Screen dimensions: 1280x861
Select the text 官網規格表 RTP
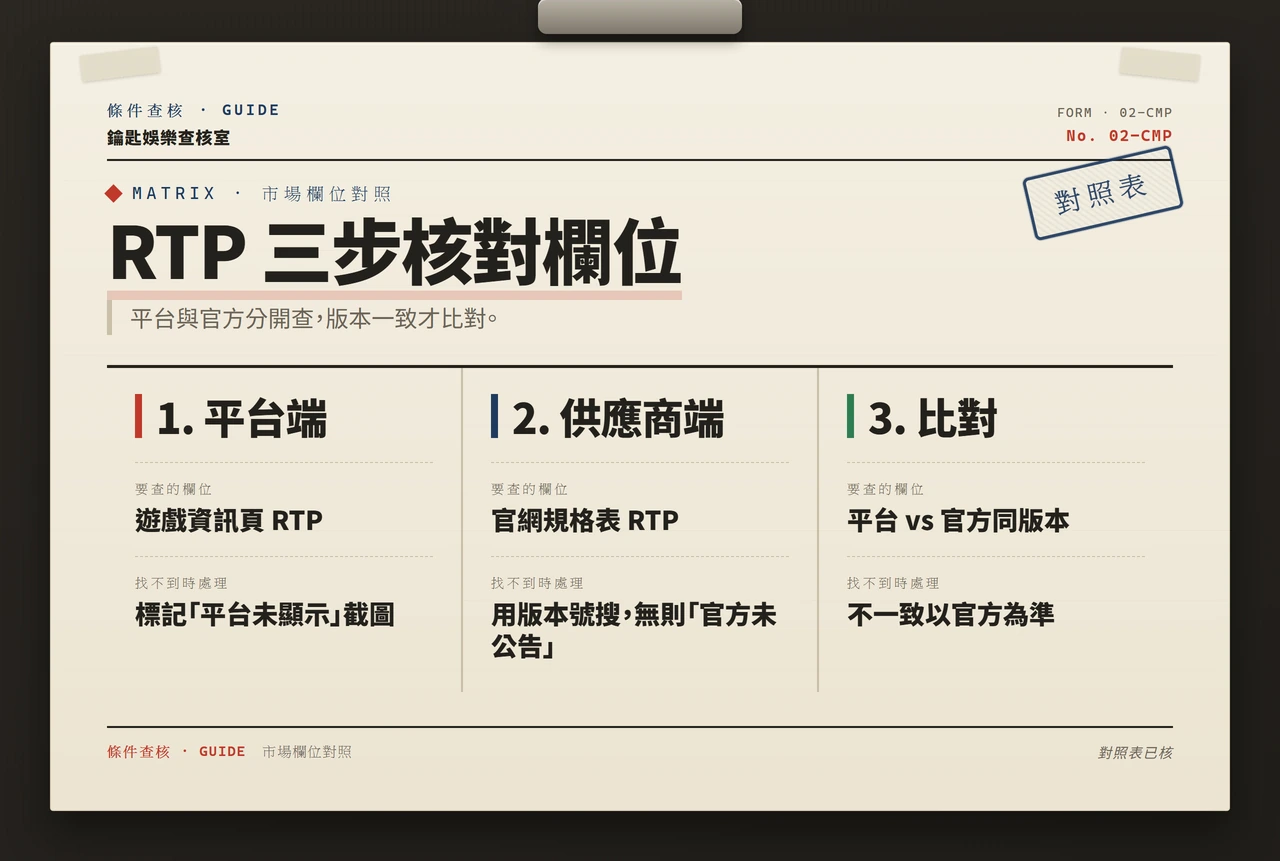tap(585, 521)
